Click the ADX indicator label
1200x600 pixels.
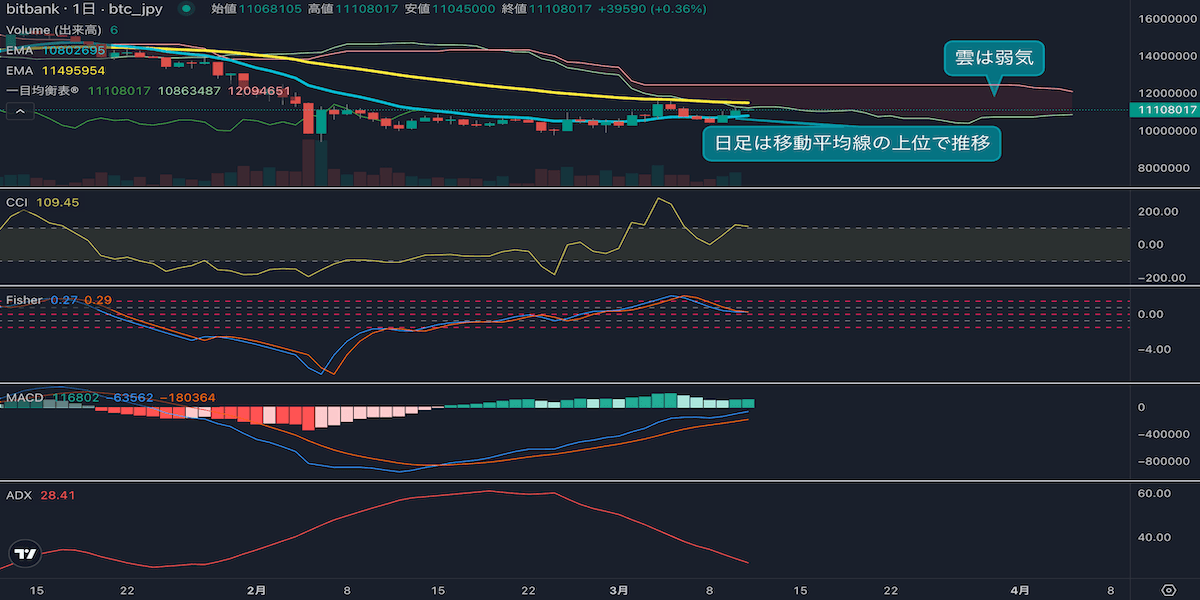coord(19,495)
